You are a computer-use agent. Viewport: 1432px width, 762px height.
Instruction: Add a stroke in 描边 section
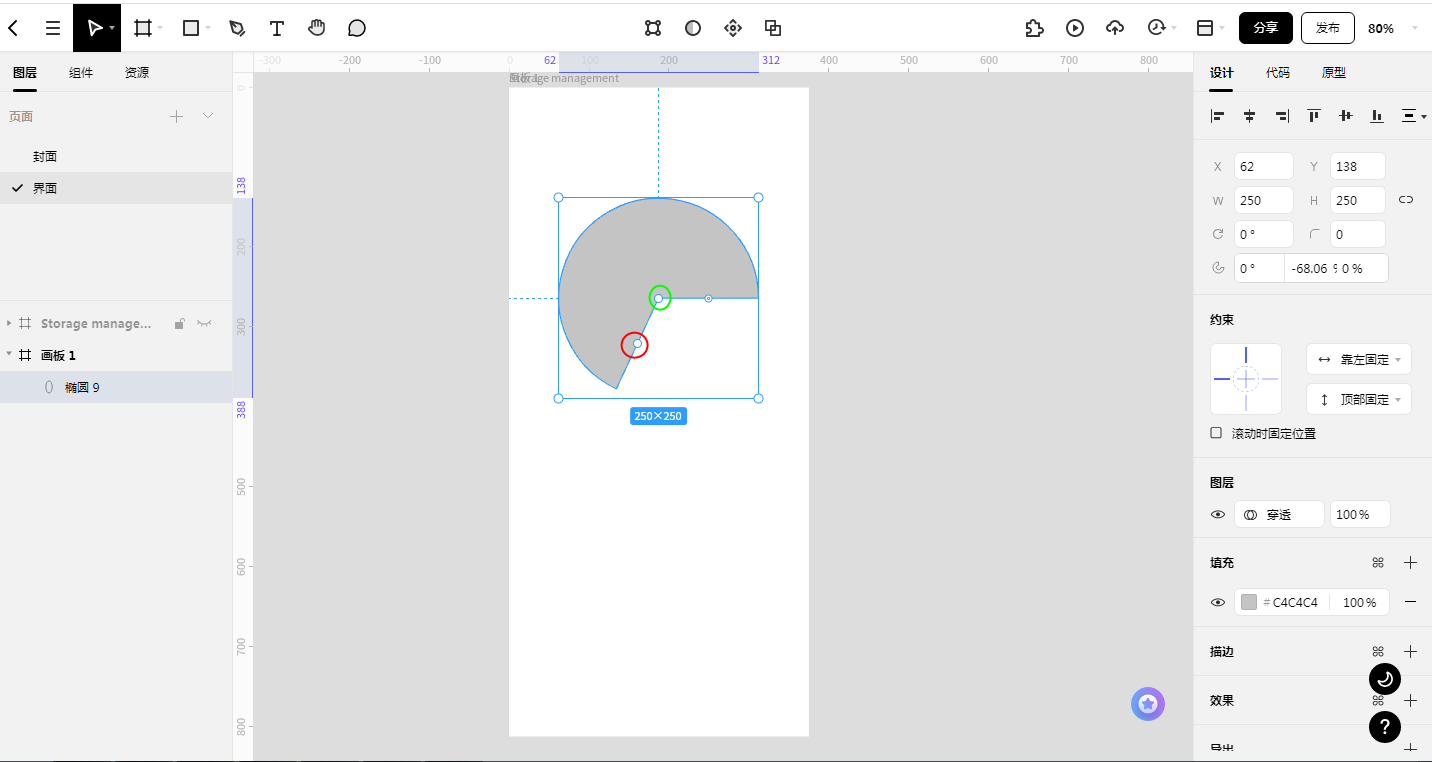pos(1410,651)
